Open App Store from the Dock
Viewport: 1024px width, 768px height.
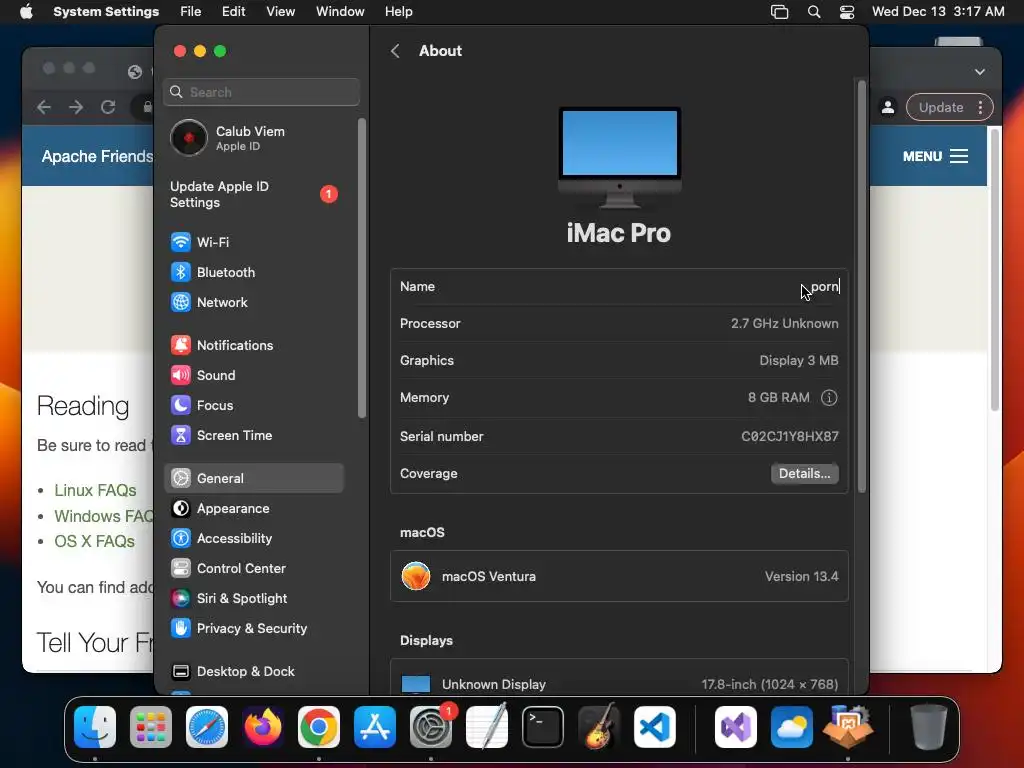(375, 727)
